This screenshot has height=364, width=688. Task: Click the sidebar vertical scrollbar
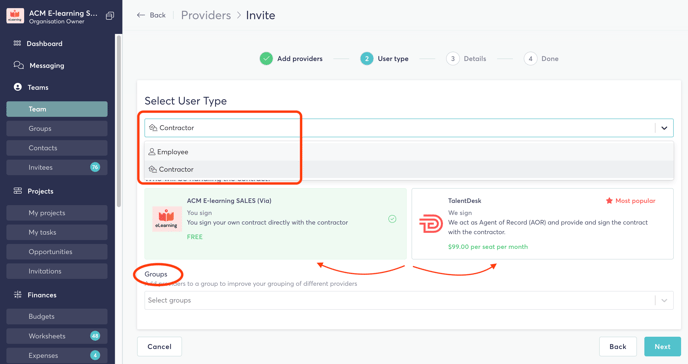[118, 121]
